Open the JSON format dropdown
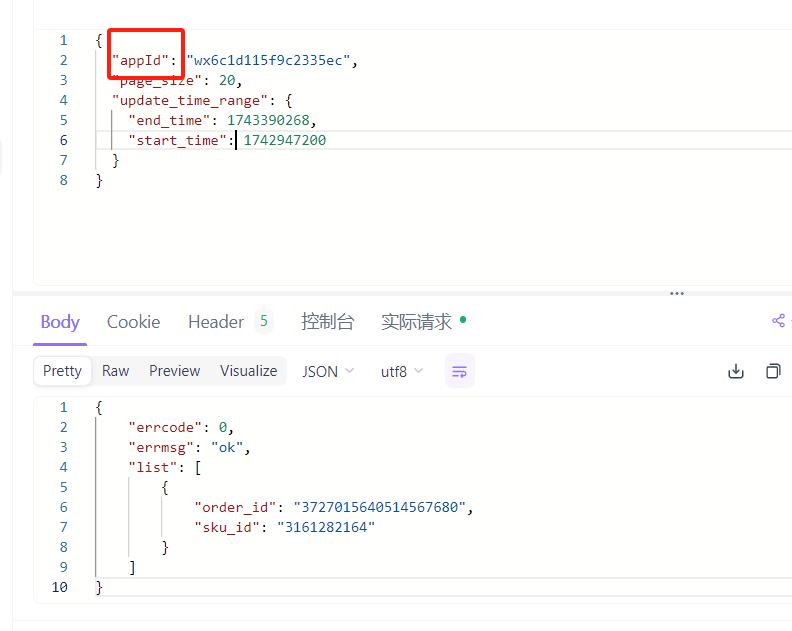This screenshot has width=792, height=631. point(328,372)
